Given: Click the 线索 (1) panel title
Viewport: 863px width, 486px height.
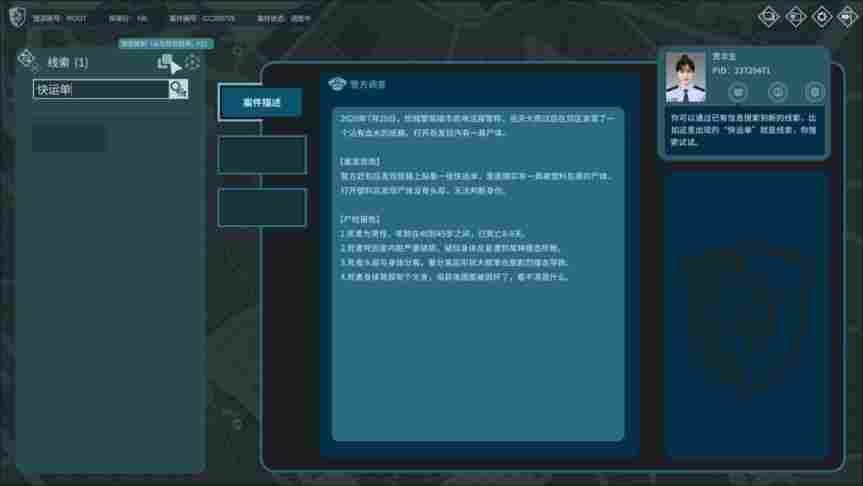Looking at the screenshot, I should (x=68, y=63).
